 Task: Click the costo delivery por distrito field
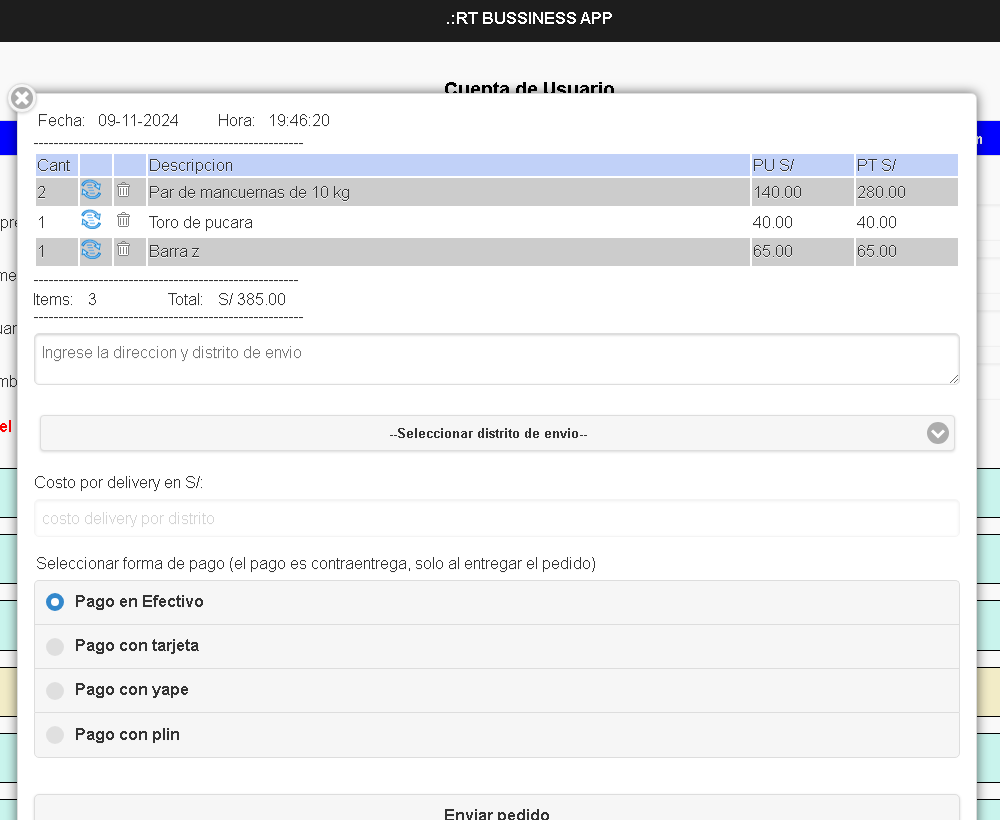(496, 519)
